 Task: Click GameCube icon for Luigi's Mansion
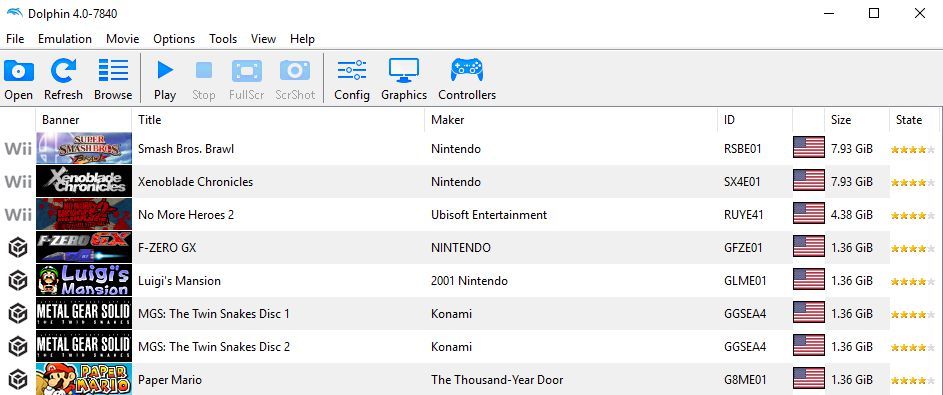click(18, 281)
